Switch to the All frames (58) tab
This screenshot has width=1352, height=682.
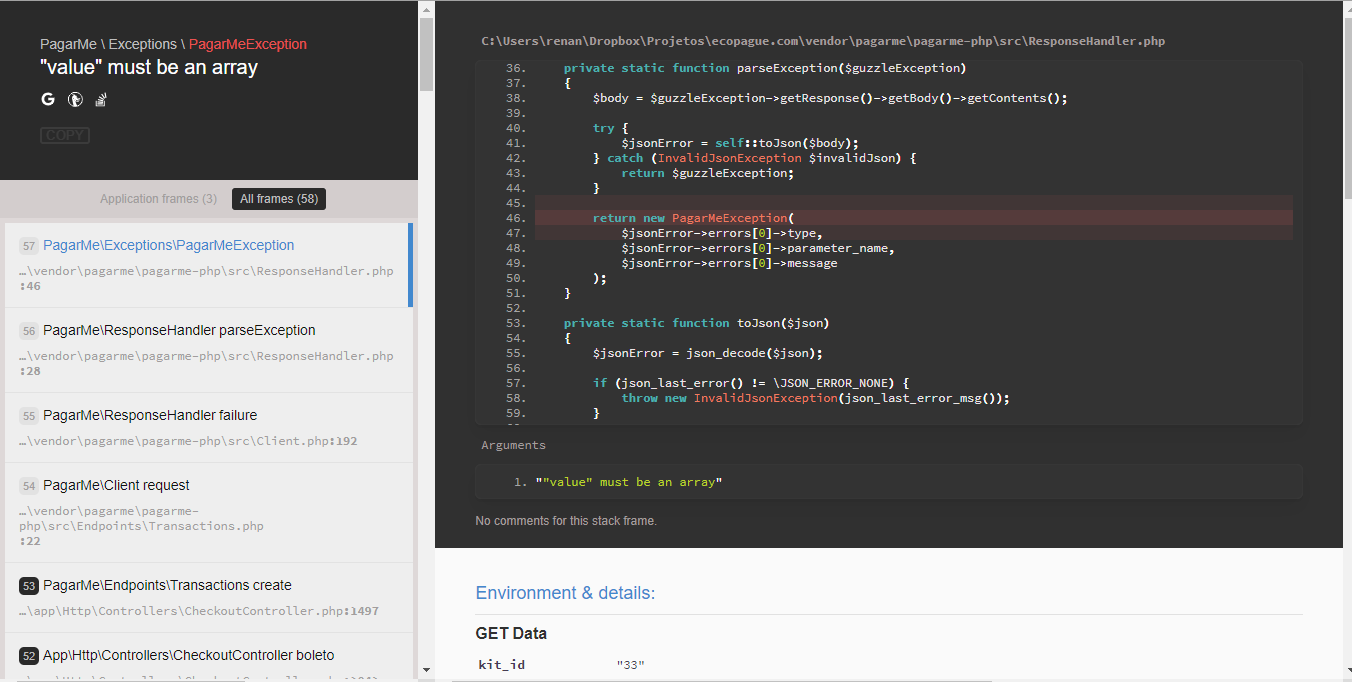pos(278,198)
